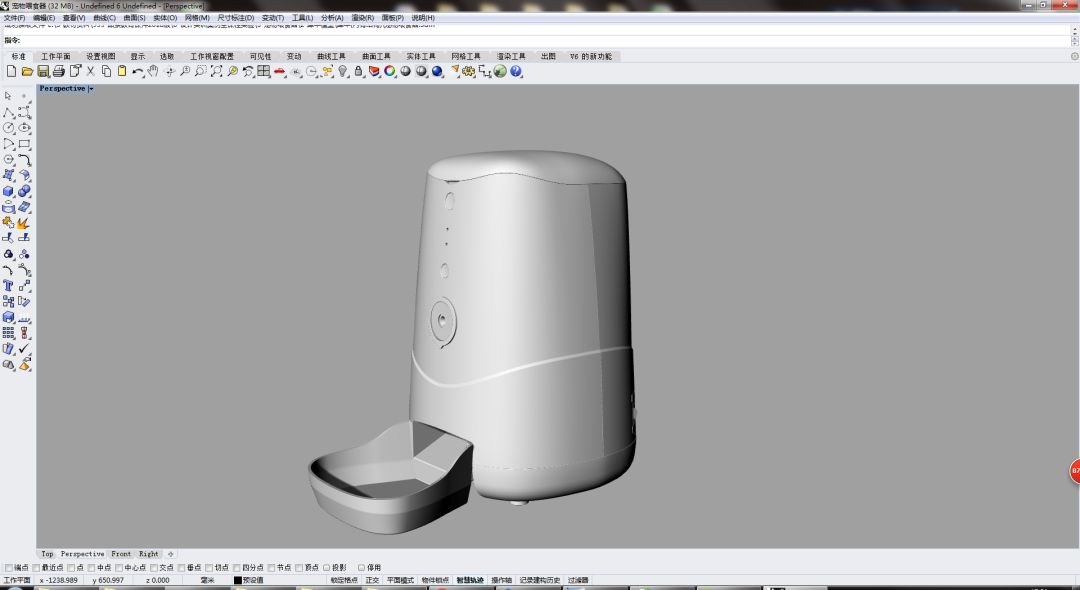
Task: Open the 尺寸标注(D) menu
Action: click(x=236, y=18)
